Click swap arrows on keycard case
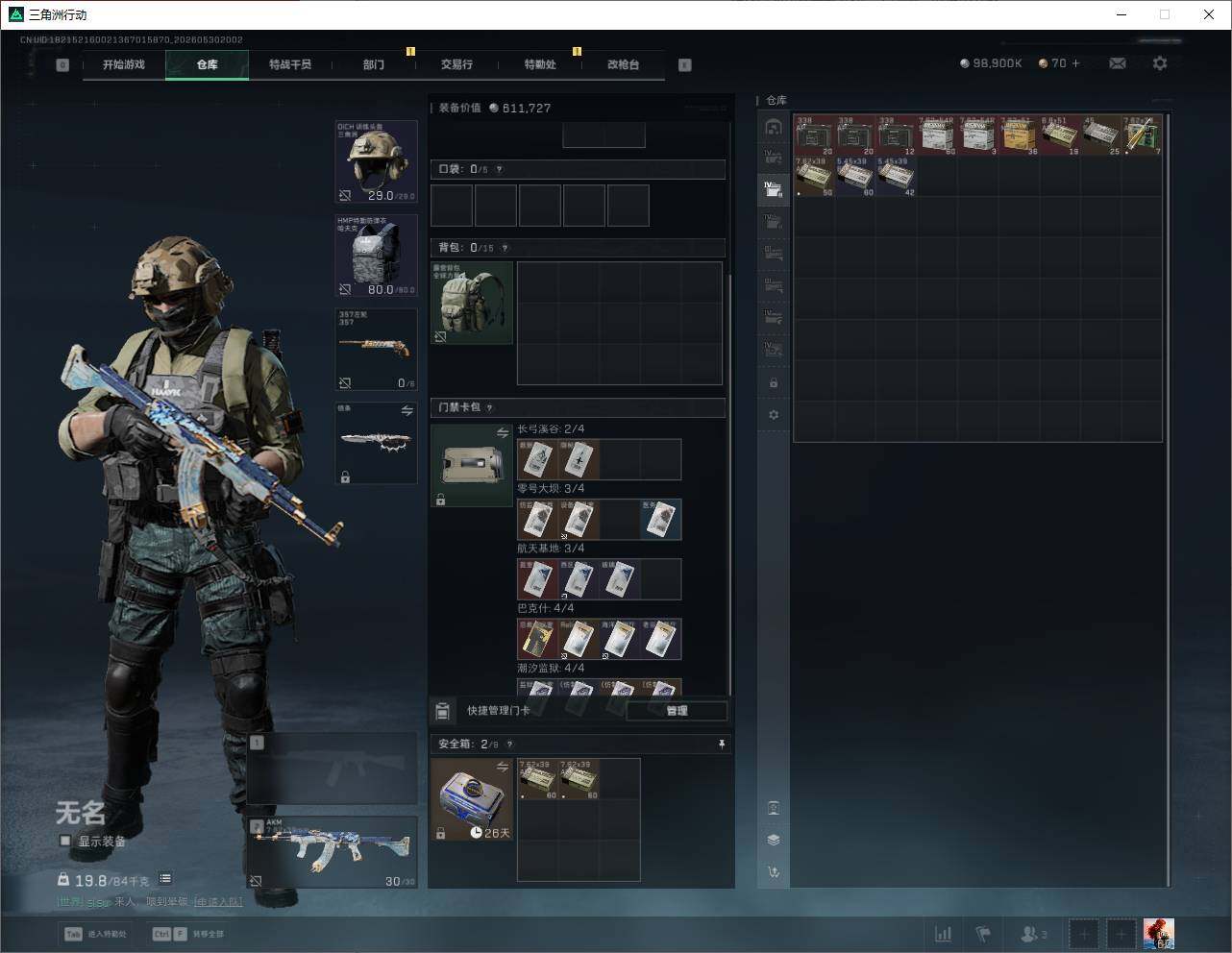Screen dimensions: 1232x953 click(x=502, y=432)
